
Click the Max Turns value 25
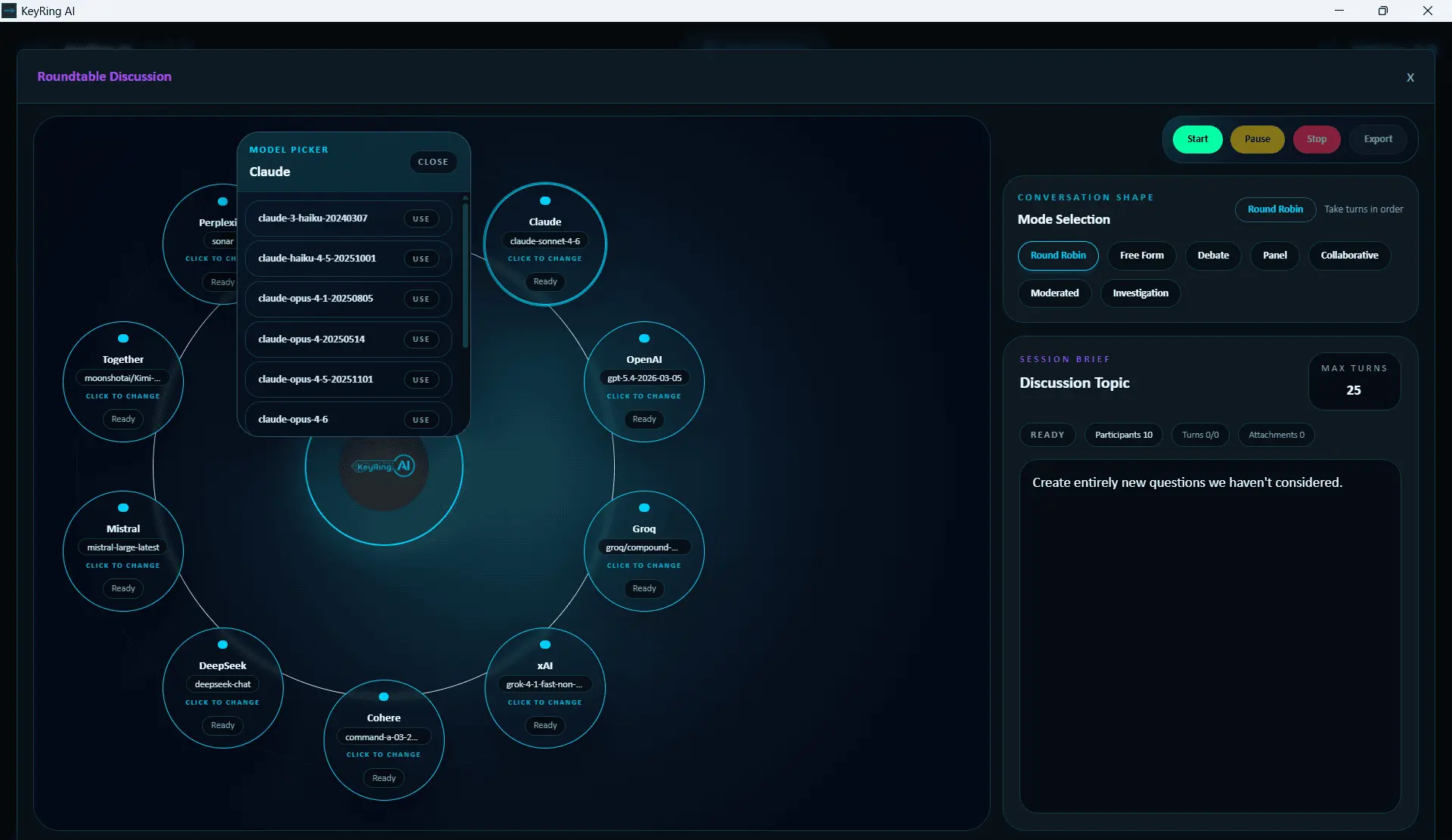point(1354,390)
